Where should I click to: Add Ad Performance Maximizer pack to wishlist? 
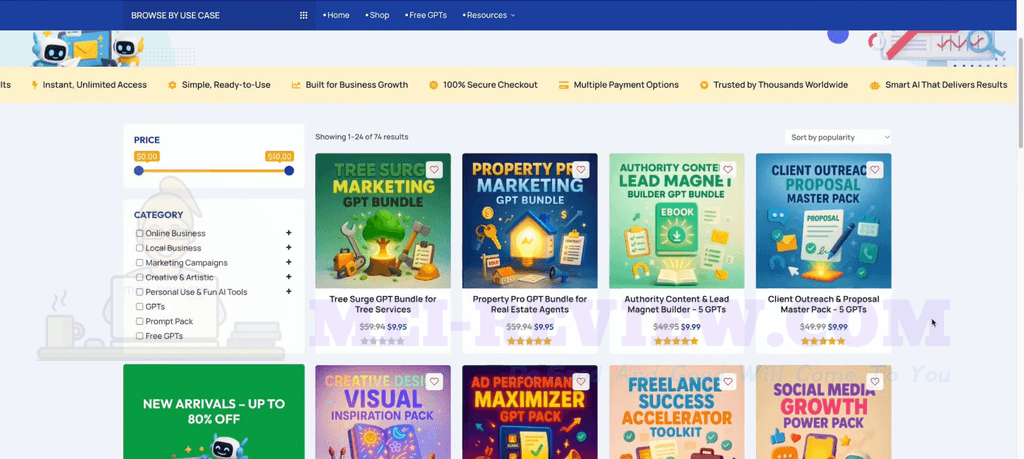tap(581, 381)
